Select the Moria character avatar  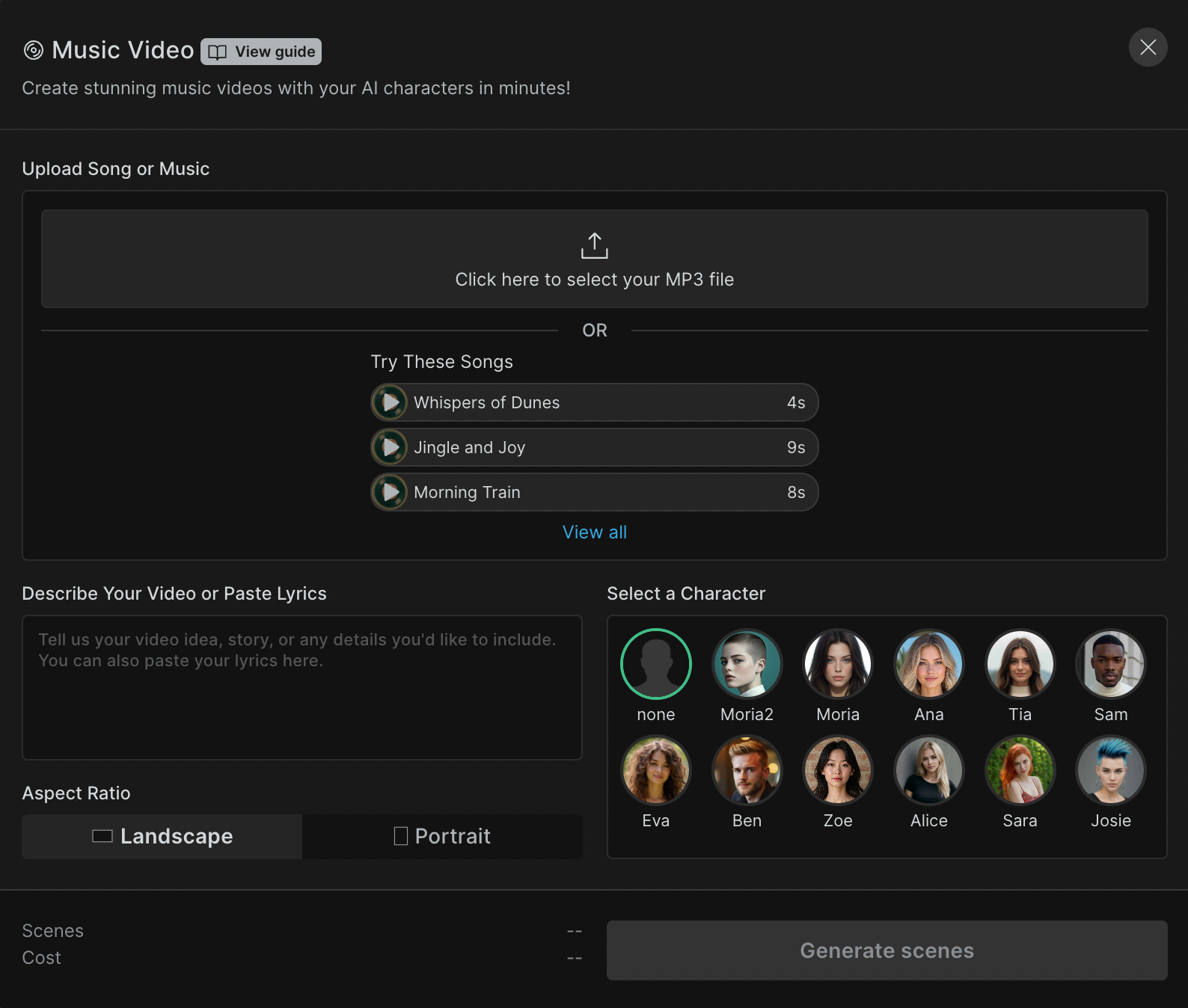point(838,664)
